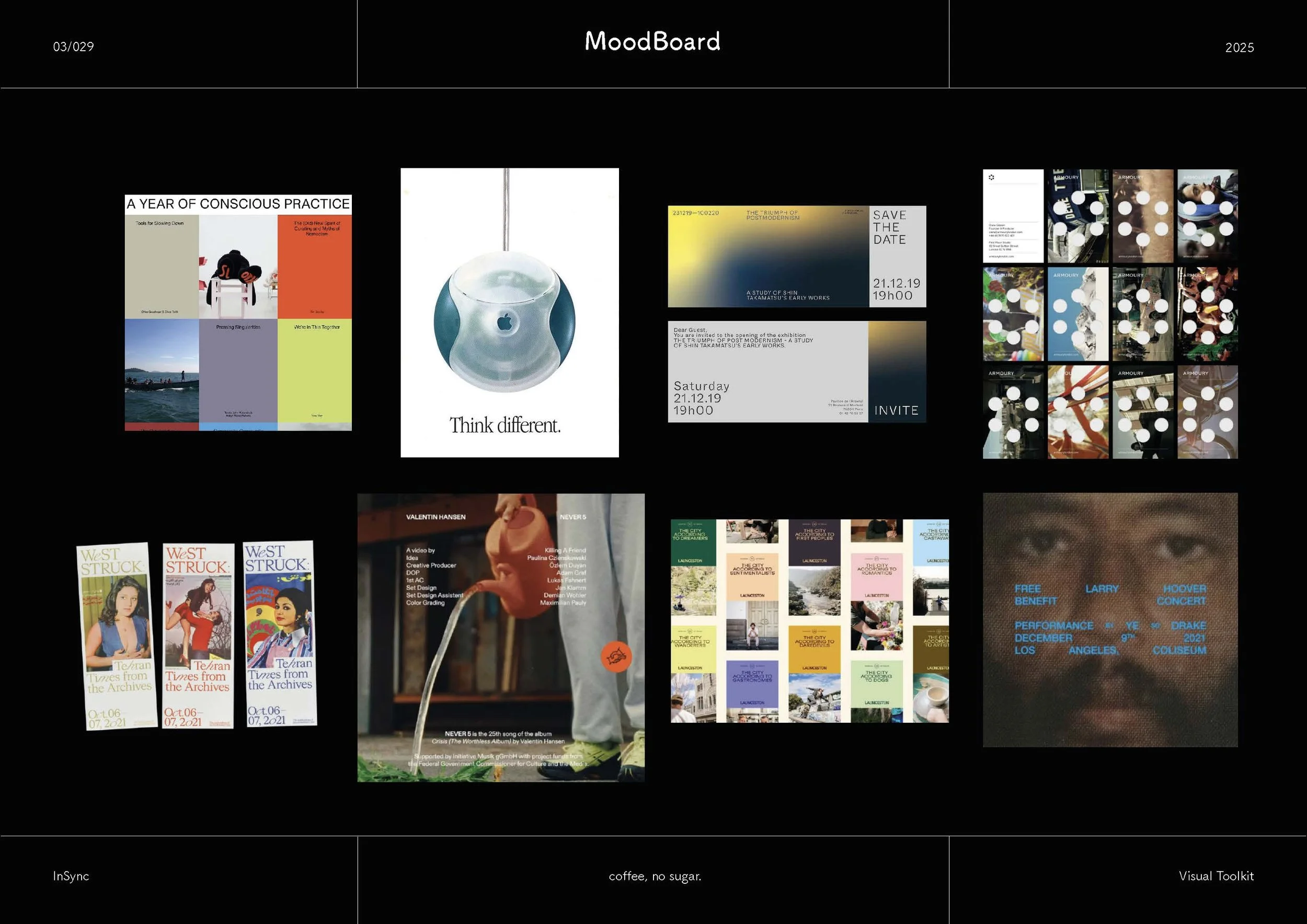This screenshot has height=924, width=1307.
Task: Open the Launceston city posters collage
Action: tap(809, 621)
